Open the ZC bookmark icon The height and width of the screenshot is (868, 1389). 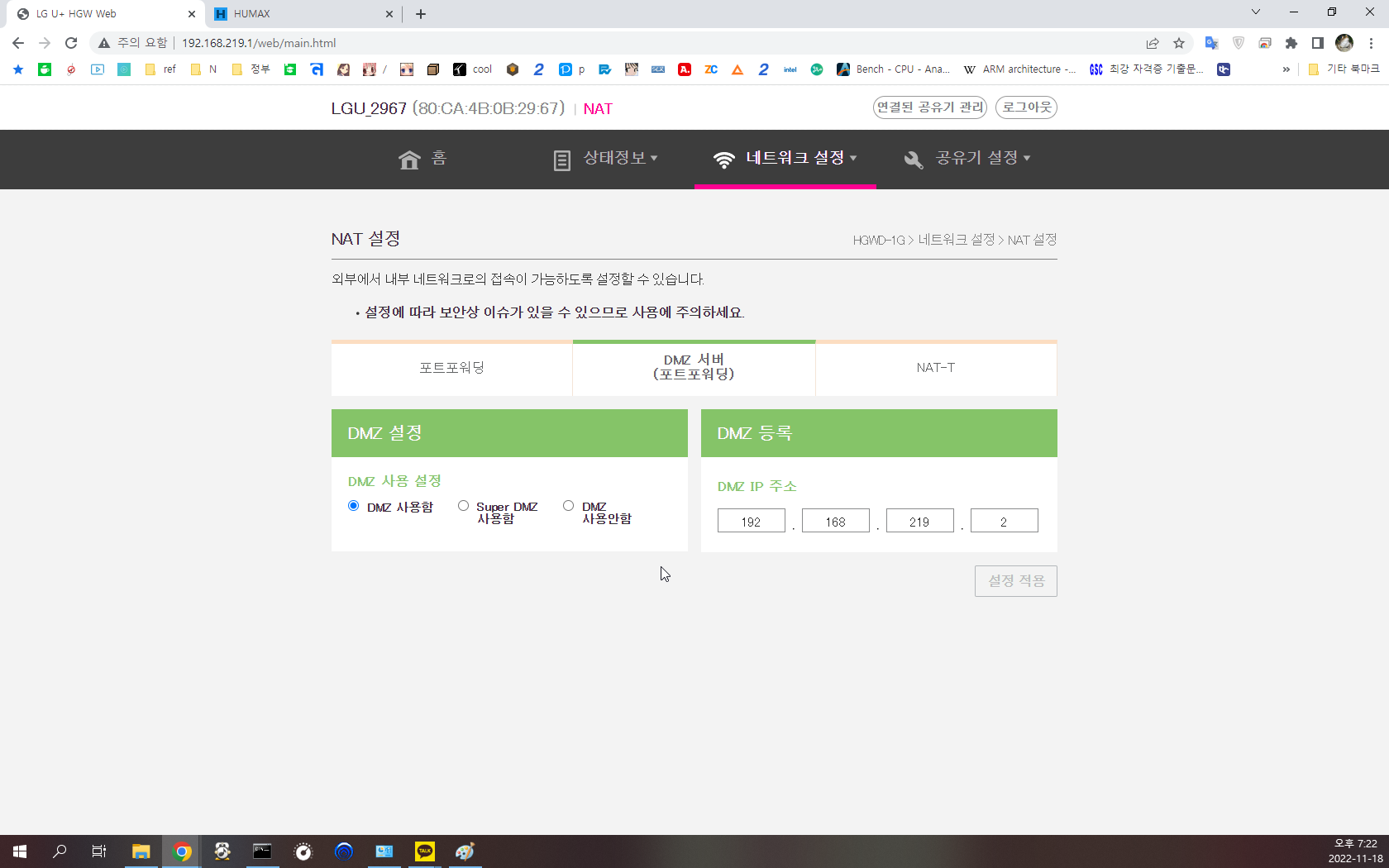pyautogui.click(x=711, y=69)
